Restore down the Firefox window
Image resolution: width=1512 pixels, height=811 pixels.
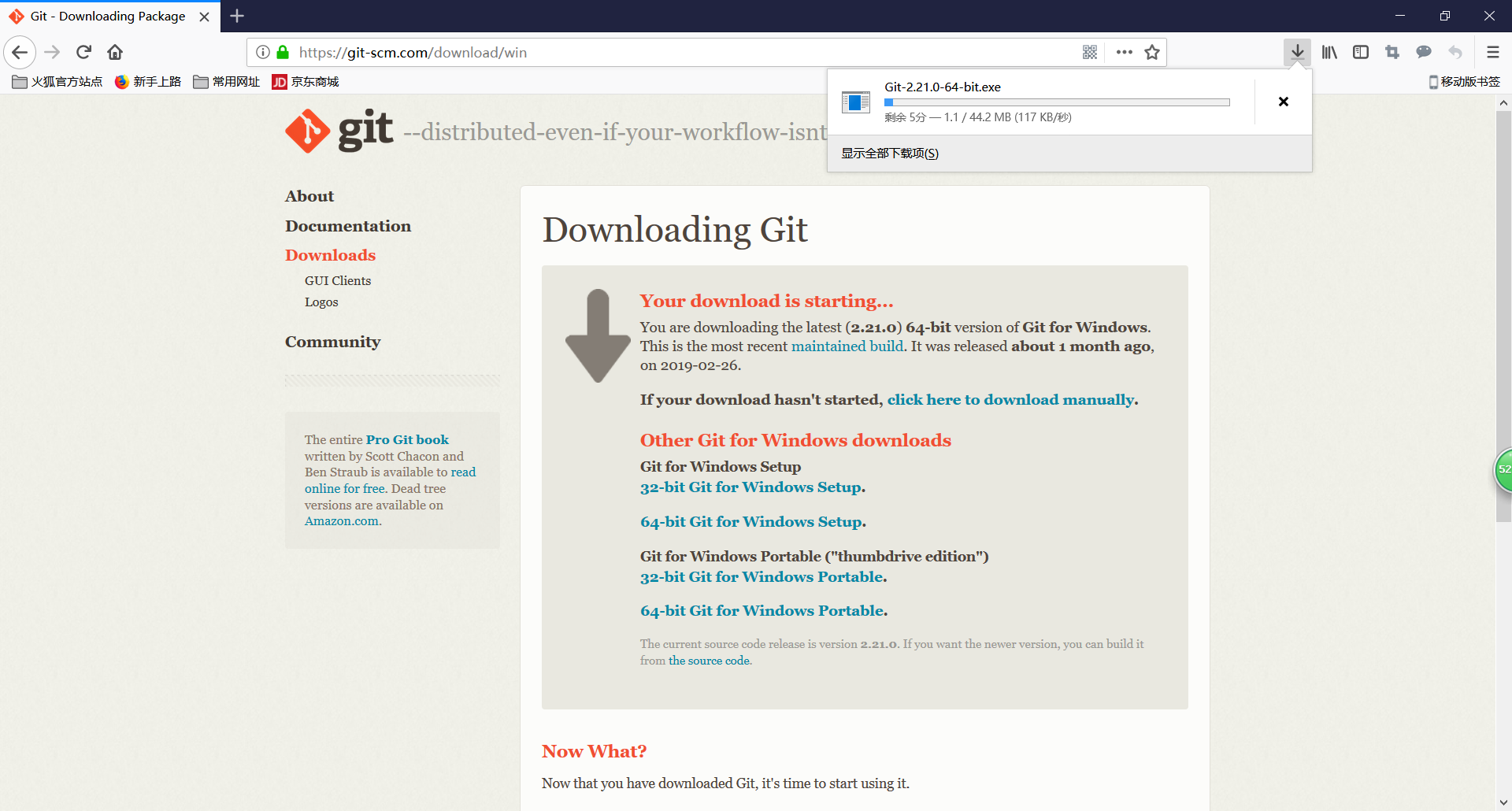(x=1444, y=16)
